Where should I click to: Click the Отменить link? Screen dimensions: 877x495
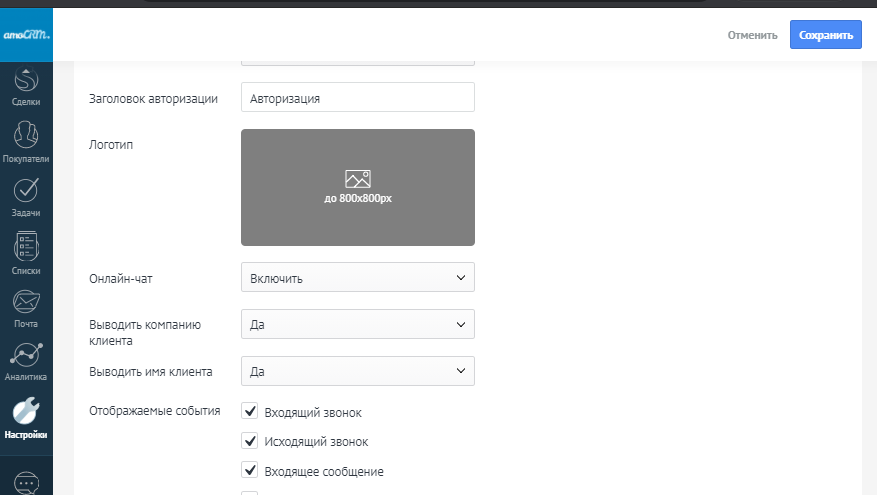coord(752,35)
